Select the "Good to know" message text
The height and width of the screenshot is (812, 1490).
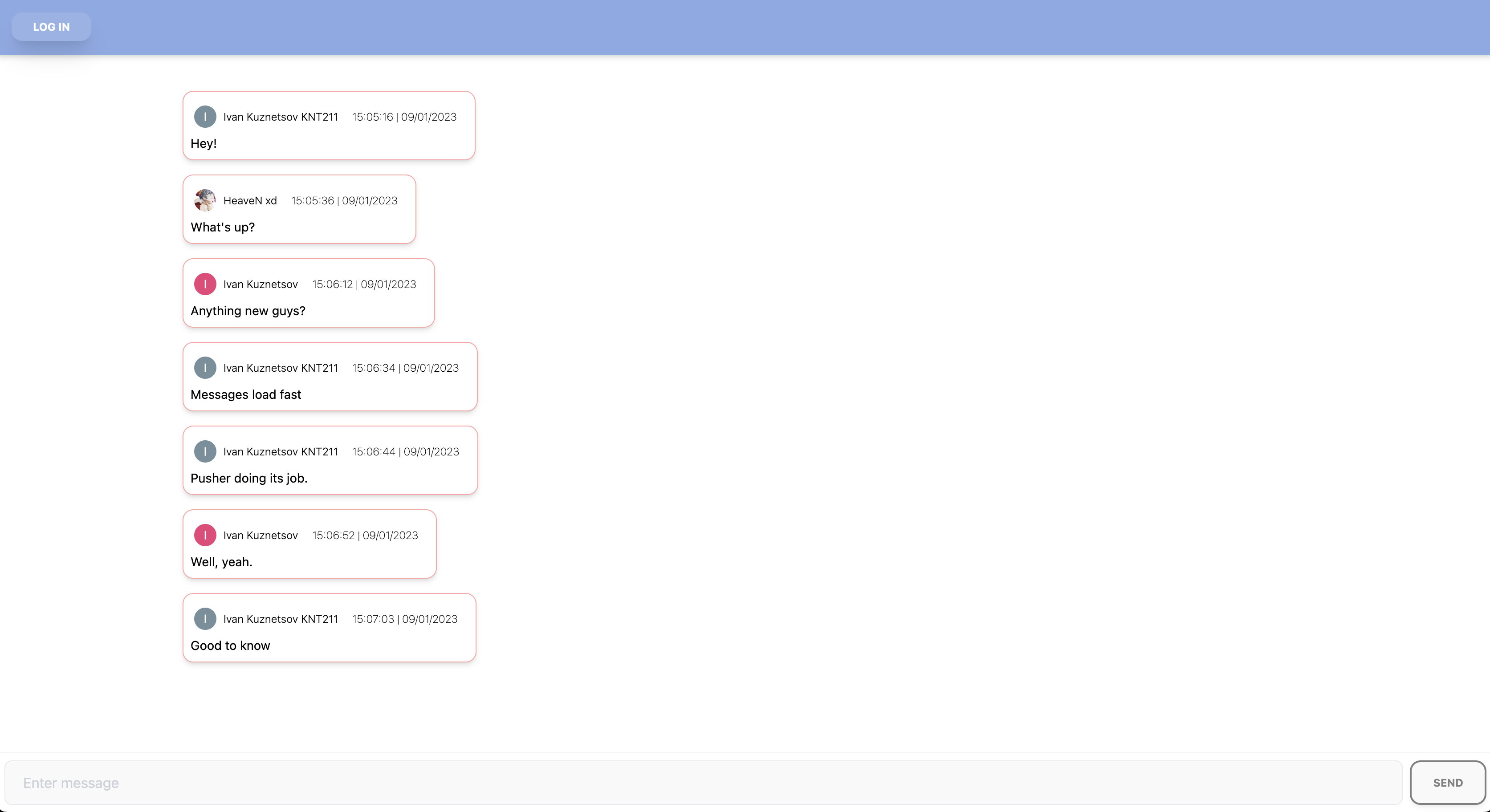(230, 646)
